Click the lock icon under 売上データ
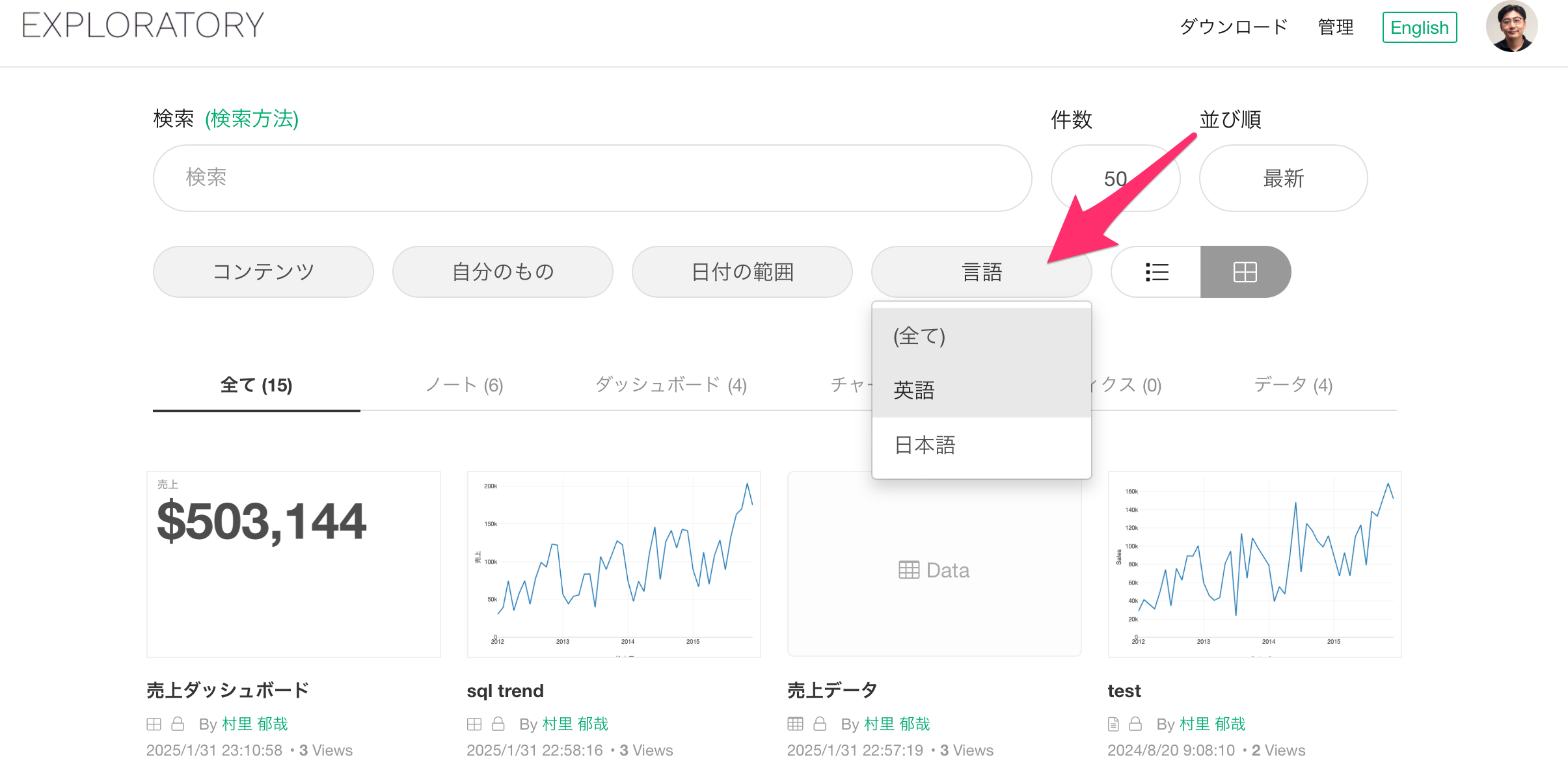The height and width of the screenshot is (779, 1568). pos(820,724)
